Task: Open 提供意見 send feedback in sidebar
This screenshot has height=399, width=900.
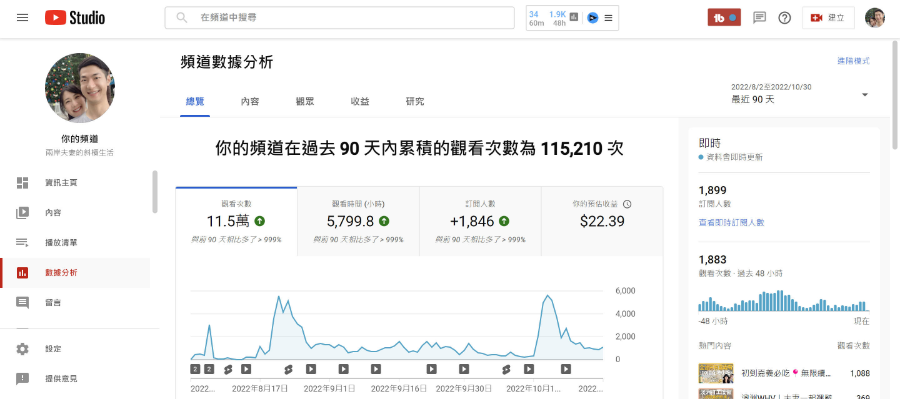Action: click(75, 378)
